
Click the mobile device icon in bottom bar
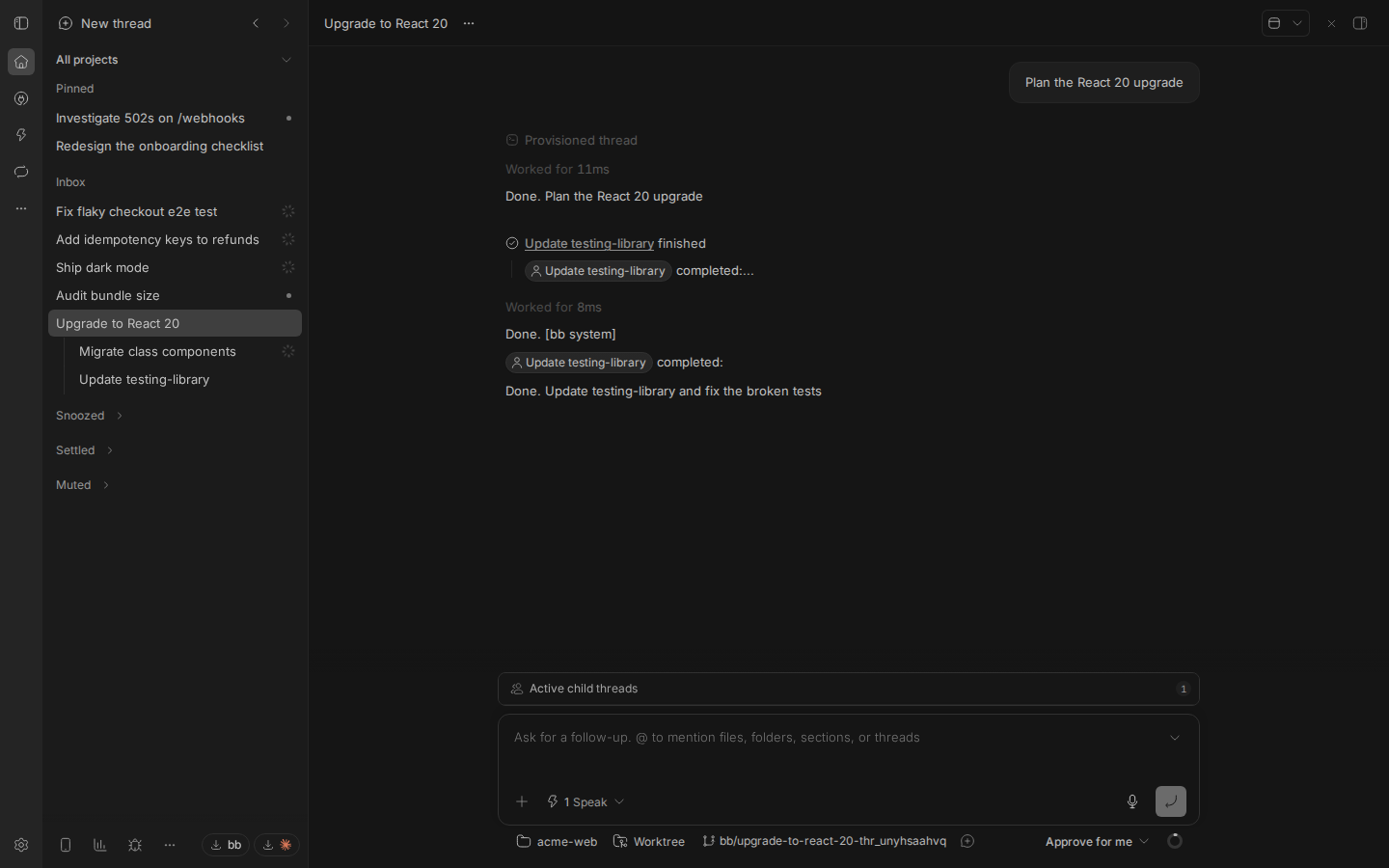[66, 845]
